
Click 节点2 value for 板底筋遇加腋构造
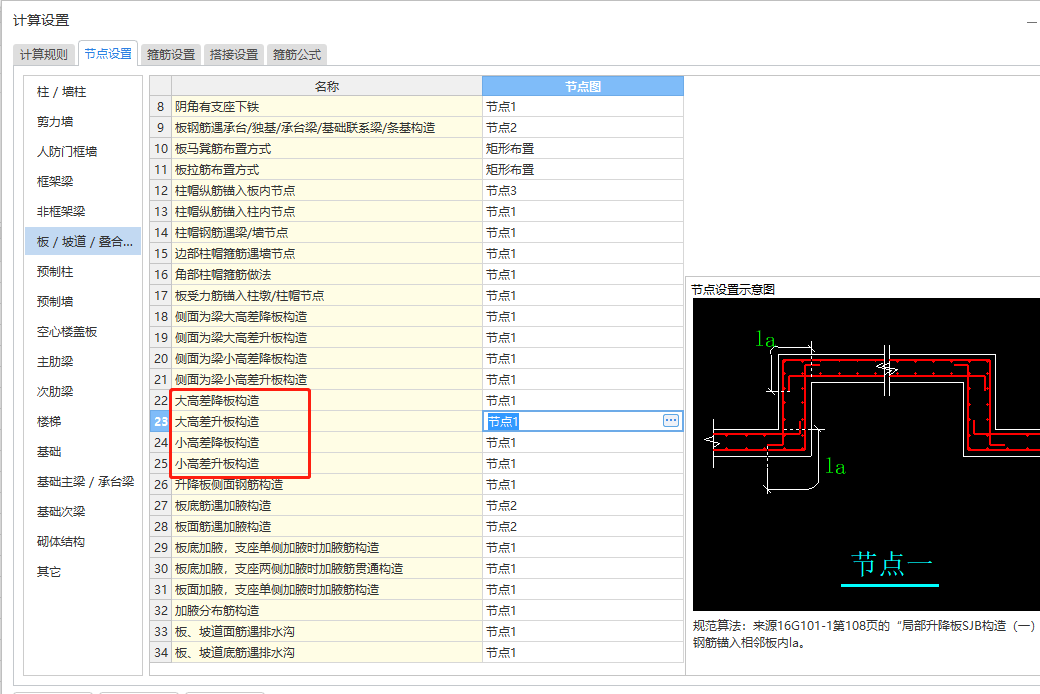pyautogui.click(x=583, y=506)
